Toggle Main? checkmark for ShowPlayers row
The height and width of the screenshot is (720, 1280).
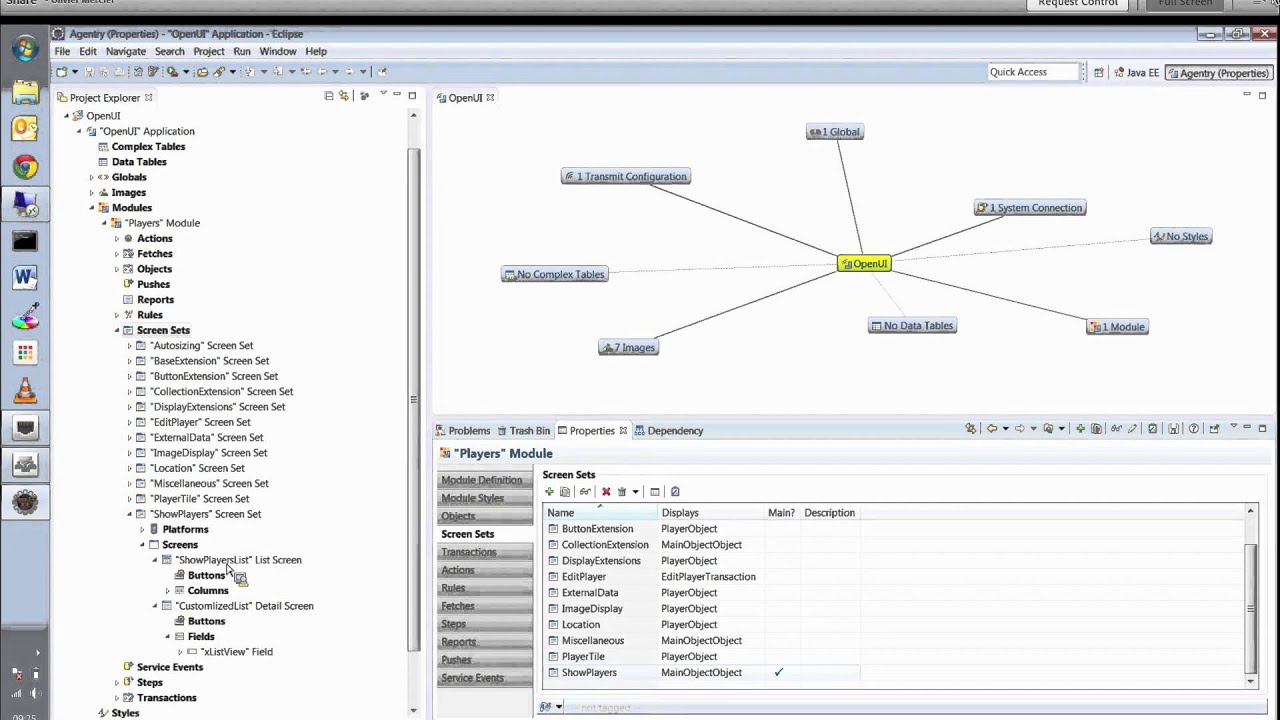click(779, 672)
